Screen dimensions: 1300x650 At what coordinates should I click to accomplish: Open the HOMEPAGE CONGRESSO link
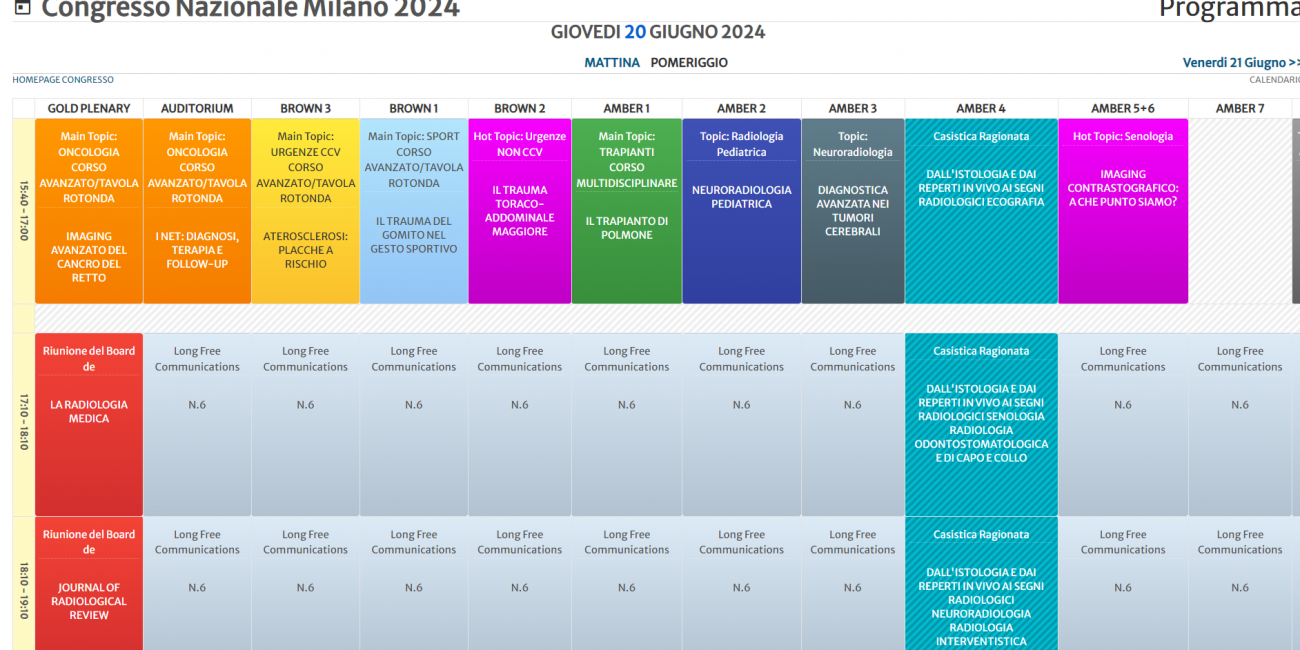pos(63,80)
